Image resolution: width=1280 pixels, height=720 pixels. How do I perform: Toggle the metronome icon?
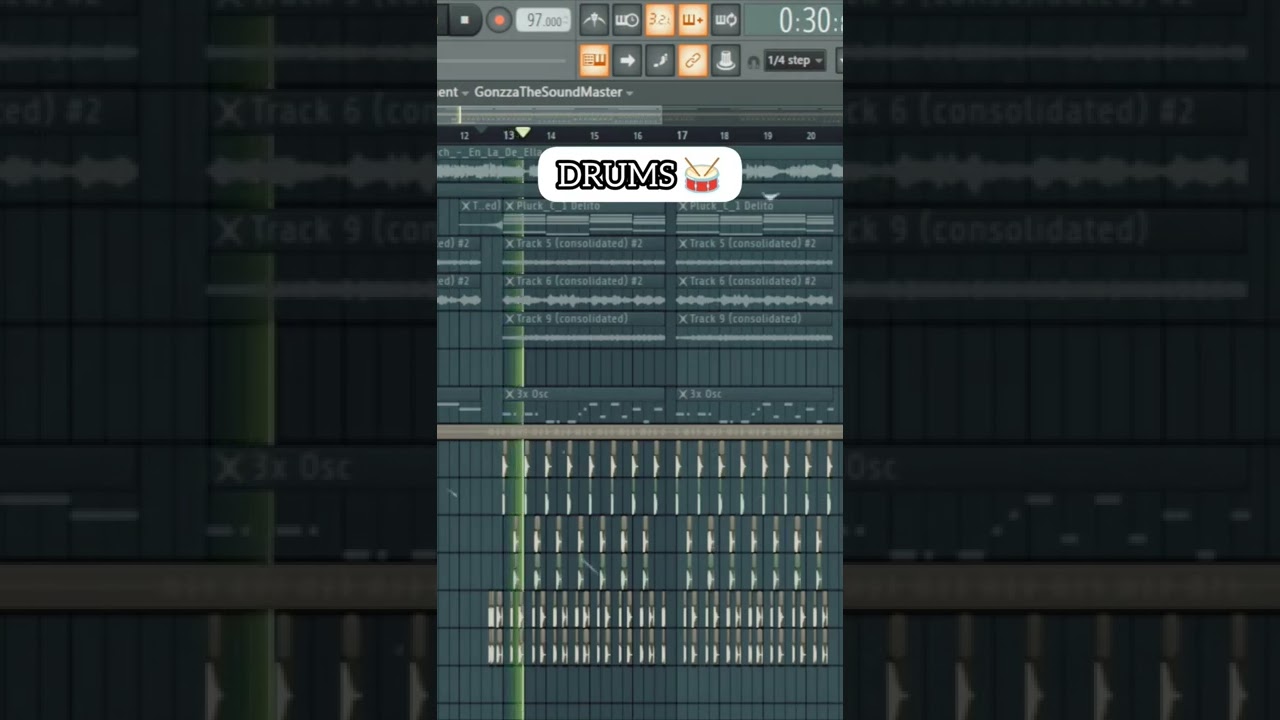594,19
